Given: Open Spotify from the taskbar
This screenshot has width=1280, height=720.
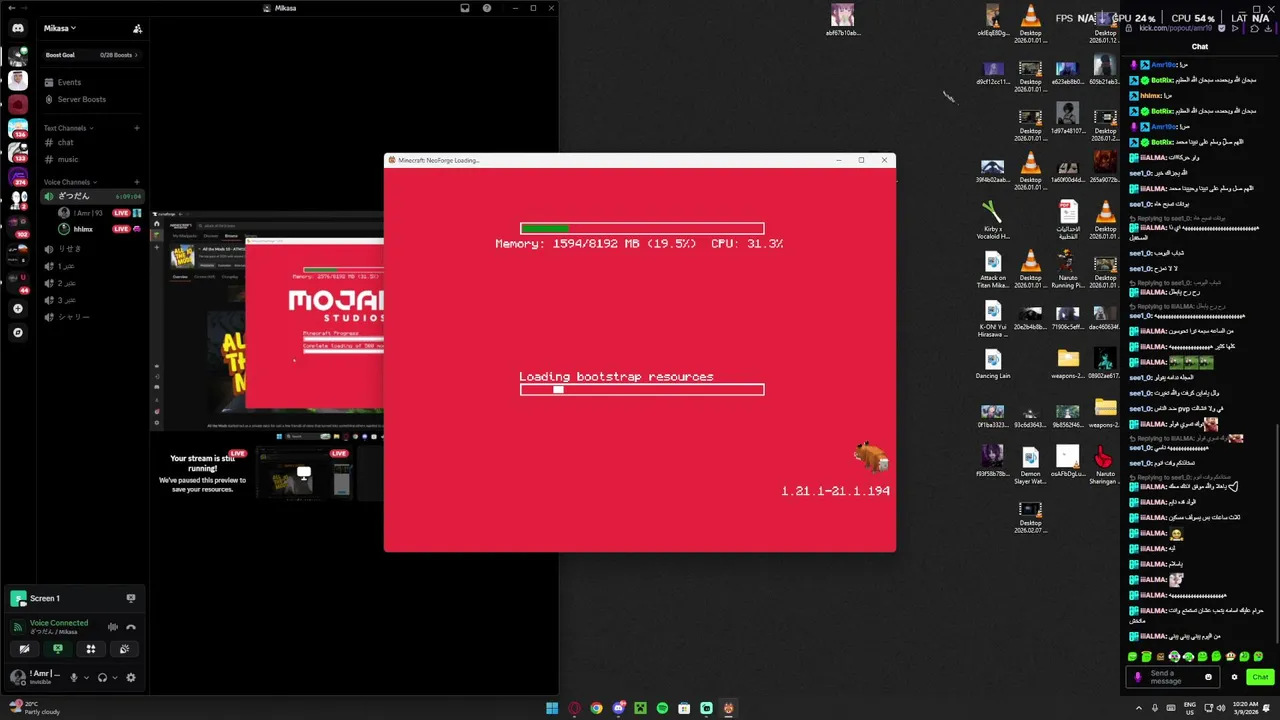Looking at the screenshot, I should (x=662, y=708).
